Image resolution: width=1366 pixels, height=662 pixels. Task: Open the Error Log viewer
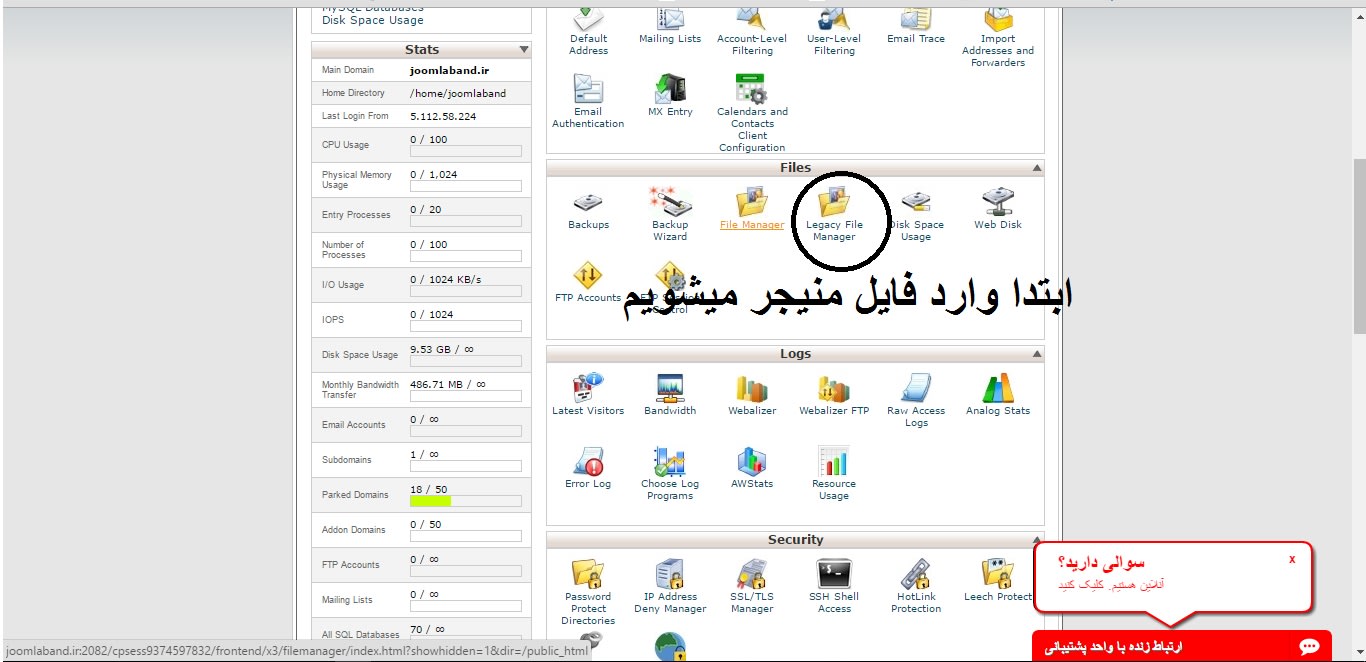click(587, 465)
